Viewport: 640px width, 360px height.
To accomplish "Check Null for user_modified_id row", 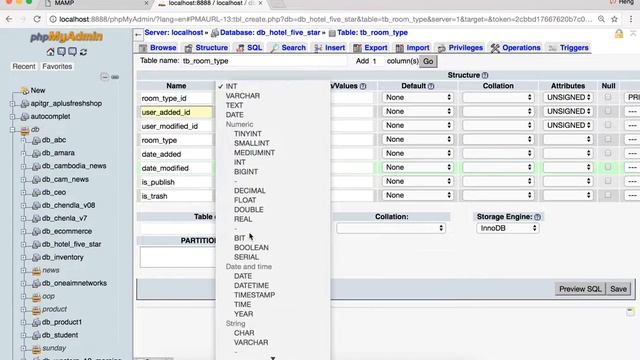I will [608, 125].
